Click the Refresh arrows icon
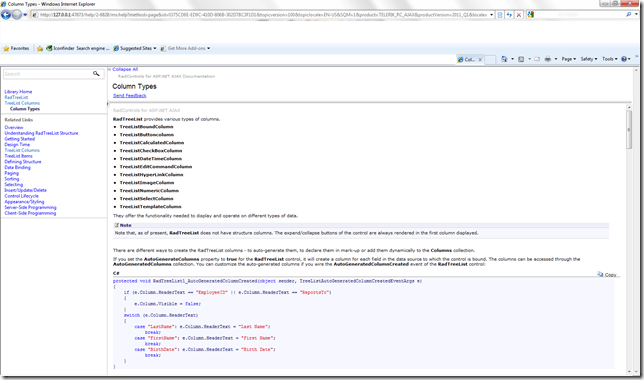 pyautogui.click(x=509, y=15)
